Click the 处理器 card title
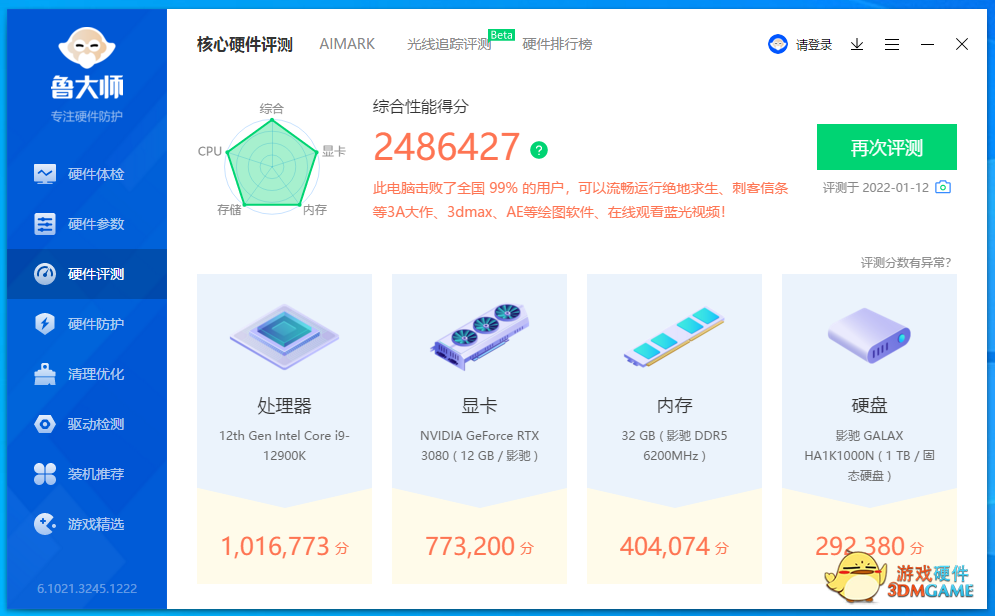The width and height of the screenshot is (995, 616). click(284, 405)
